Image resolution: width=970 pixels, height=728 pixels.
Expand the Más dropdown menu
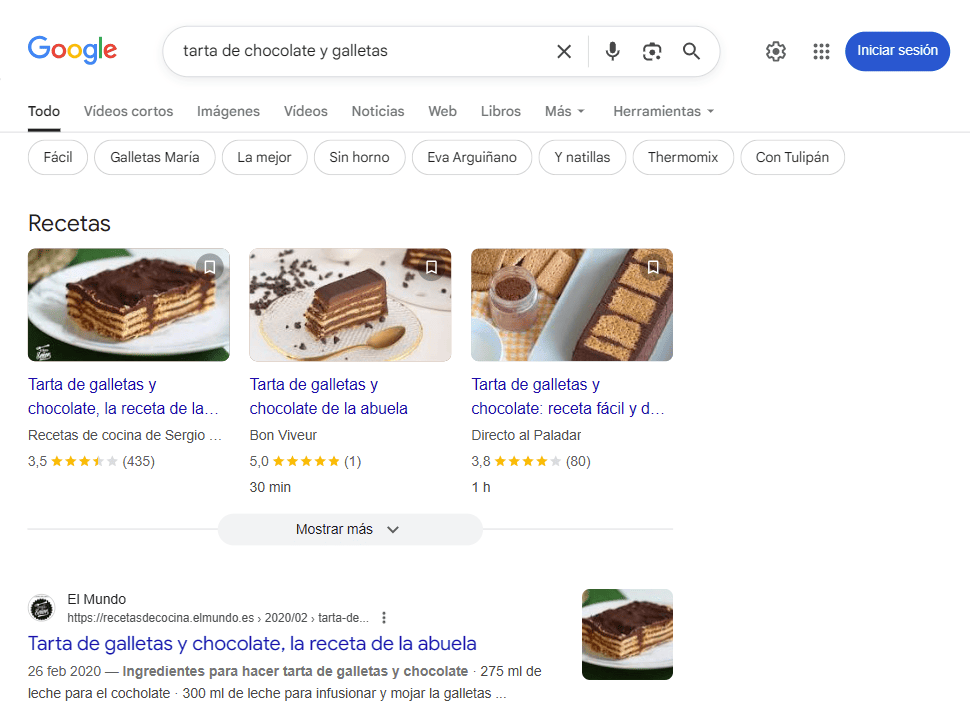coord(565,111)
